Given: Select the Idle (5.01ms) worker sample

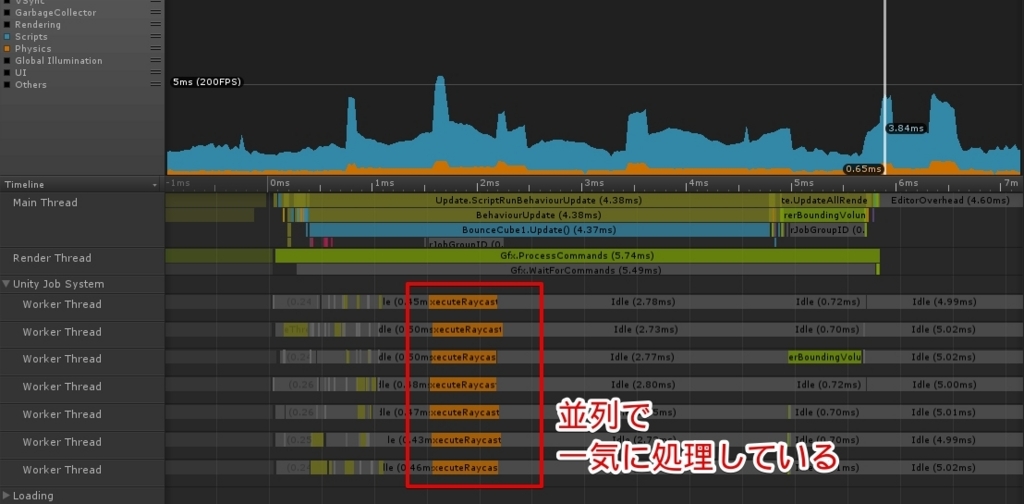Looking at the screenshot, I should [x=944, y=413].
